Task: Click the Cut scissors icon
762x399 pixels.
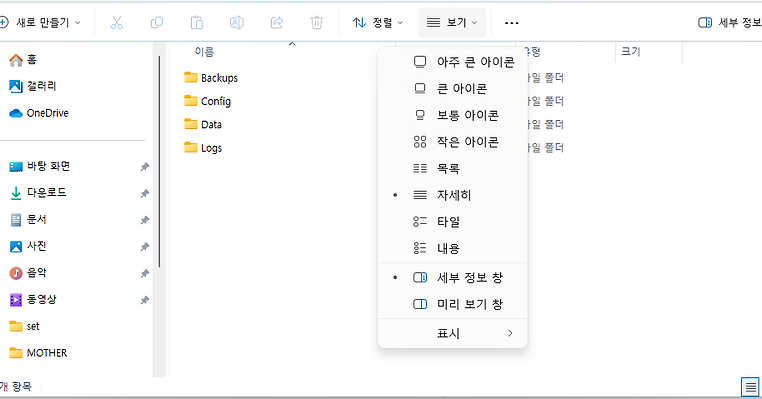Action: tap(117, 22)
